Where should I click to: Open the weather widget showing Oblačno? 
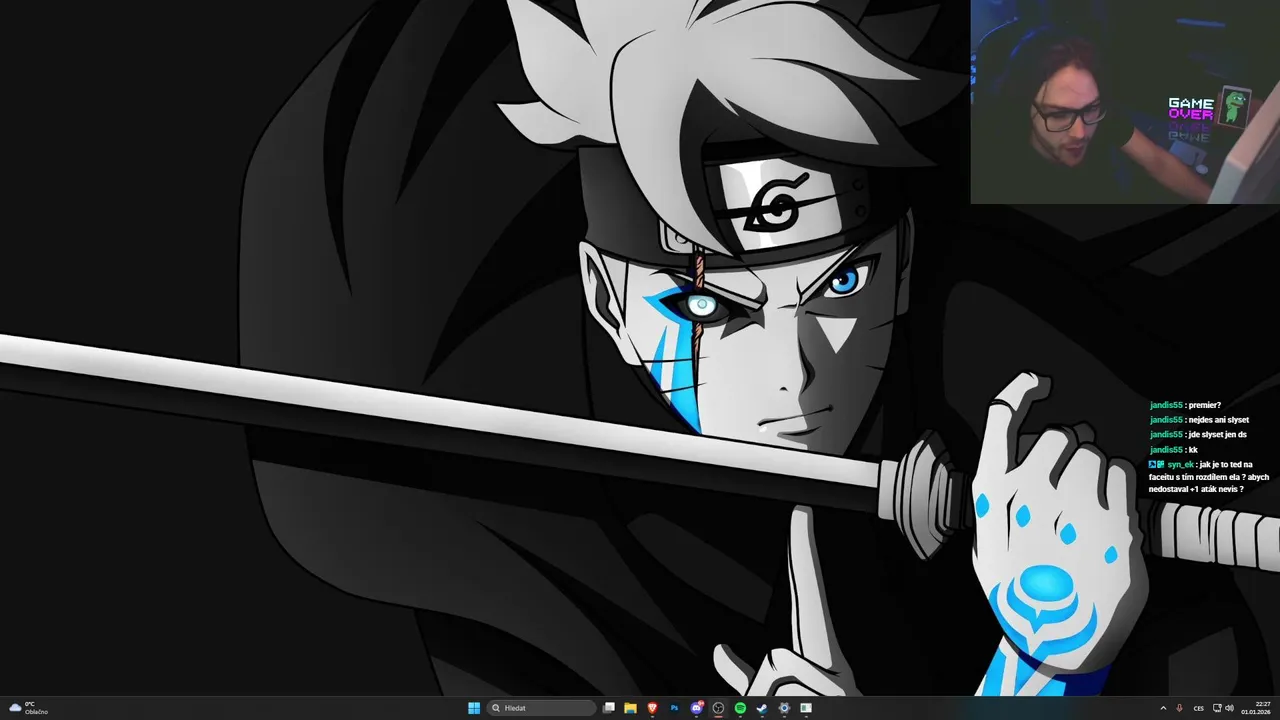[x=28, y=708]
